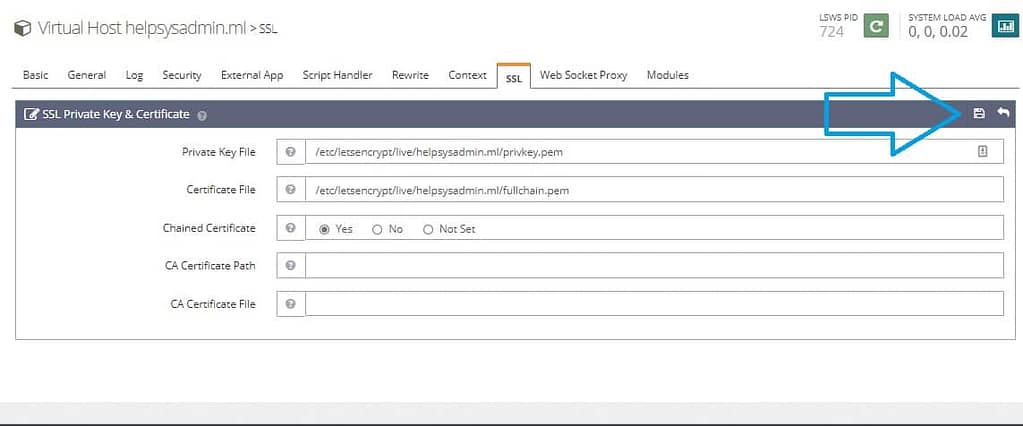This screenshot has height=426, width=1023.
Task: Open the Log tab
Action: pos(134,75)
